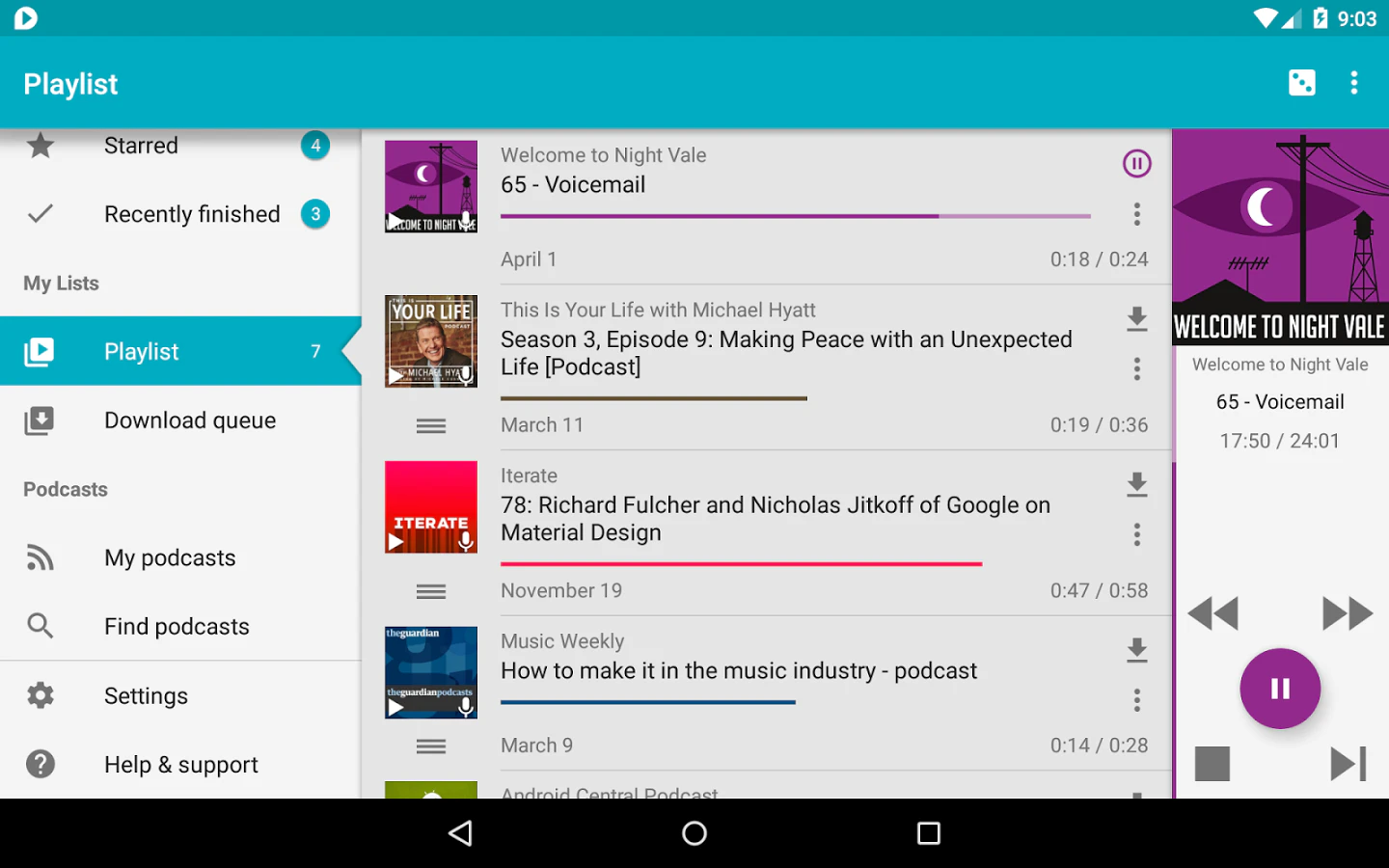Tap the shuffle dice icon in the header
1389x868 pixels.
coord(1301,83)
